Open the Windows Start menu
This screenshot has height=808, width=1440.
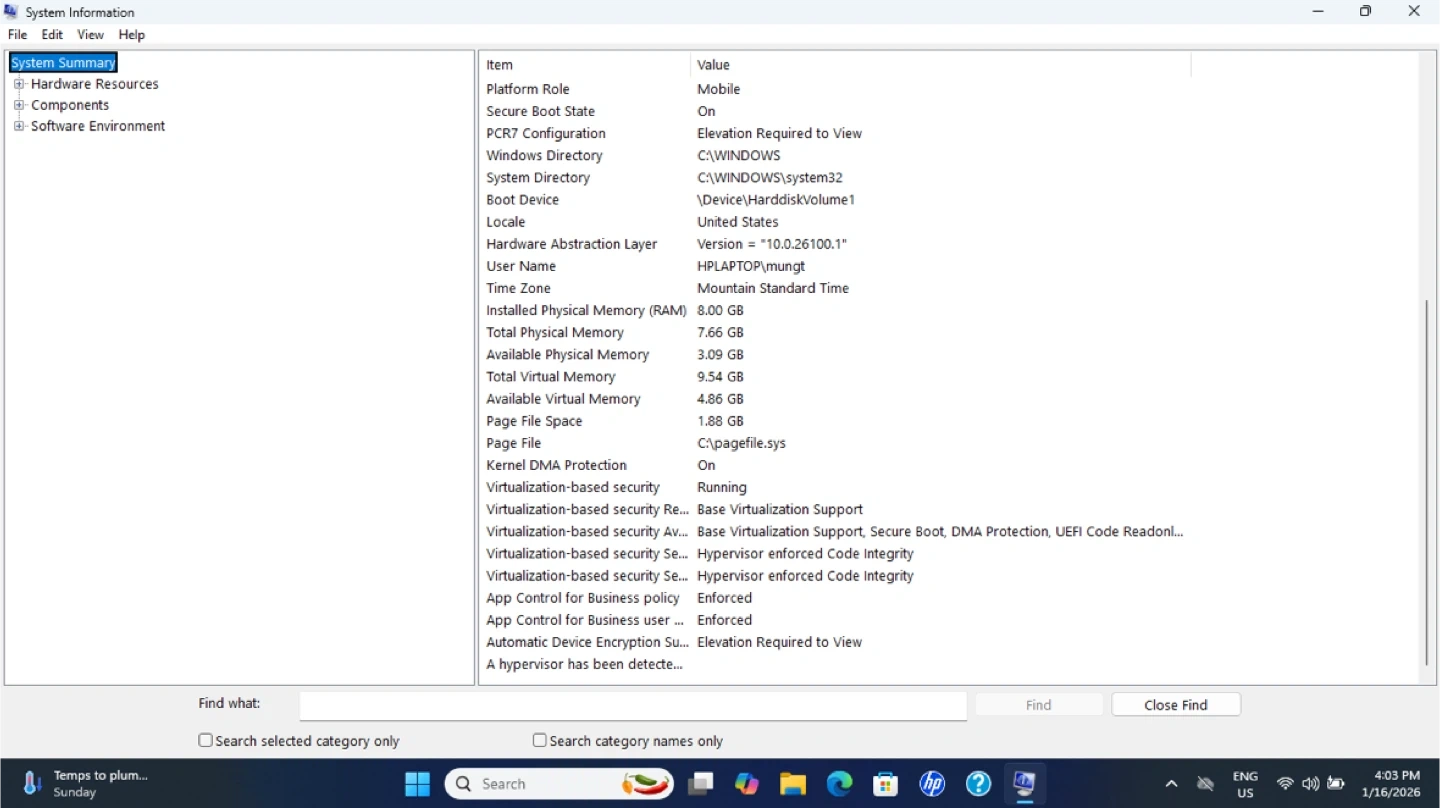click(x=417, y=784)
